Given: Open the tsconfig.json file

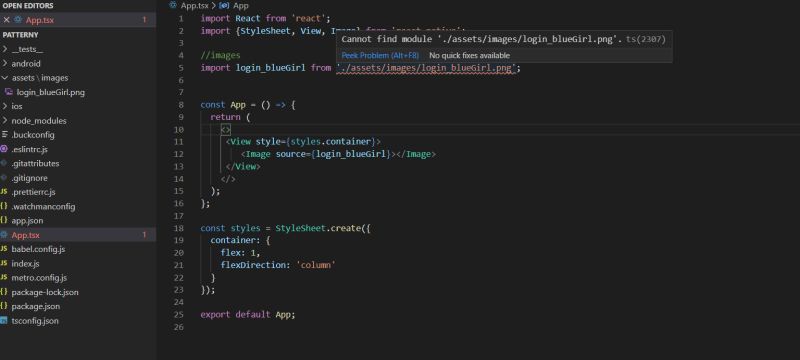Looking at the screenshot, I should [35, 321].
